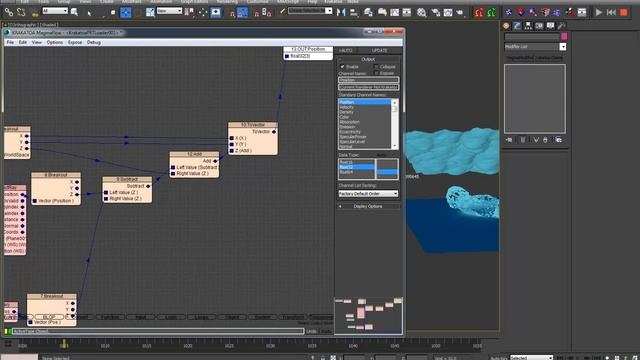Click the Unlink Selection tool icon
640x360 pixels.
coord(21,12)
